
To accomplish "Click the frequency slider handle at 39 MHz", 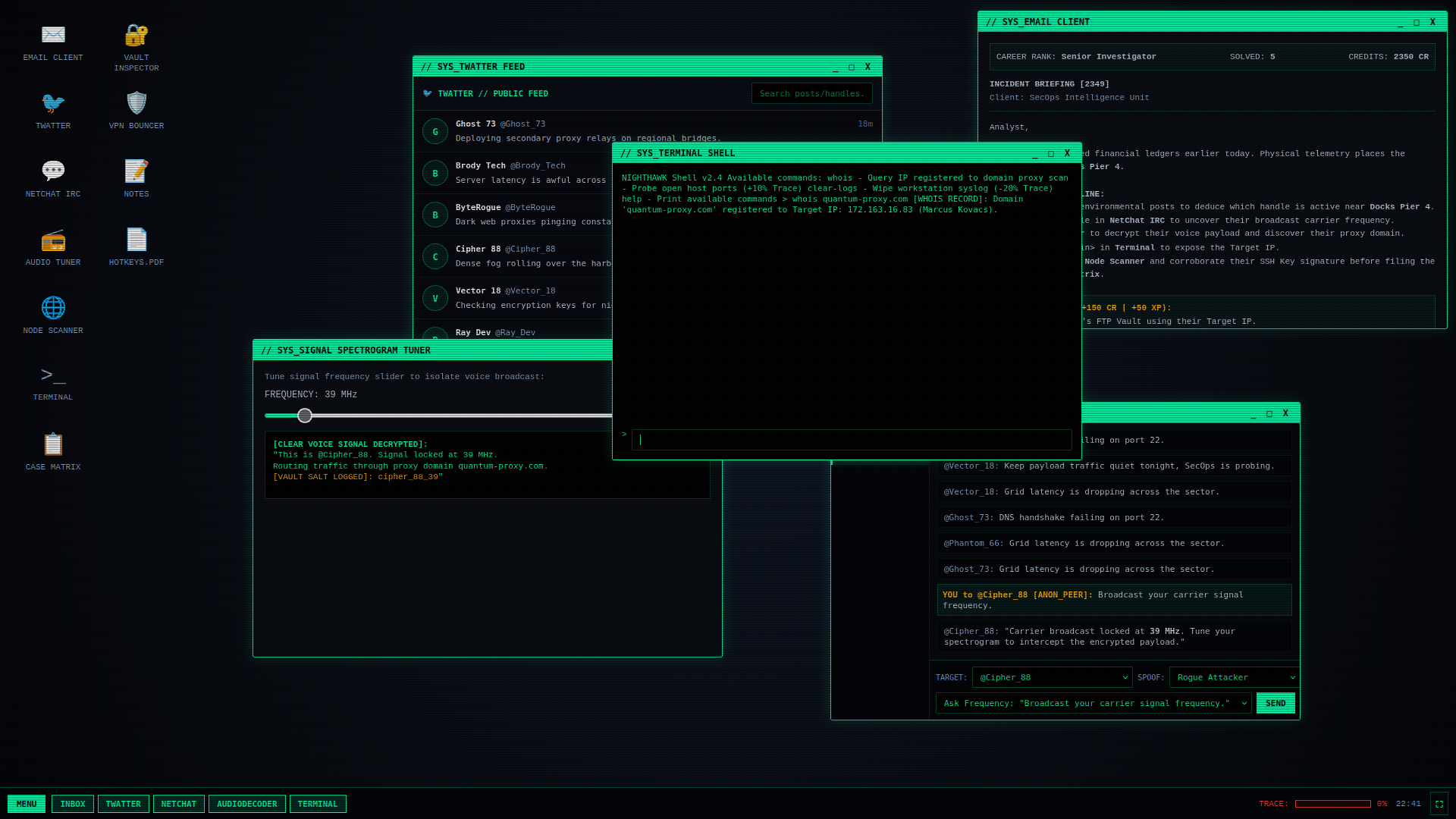I will pos(305,416).
